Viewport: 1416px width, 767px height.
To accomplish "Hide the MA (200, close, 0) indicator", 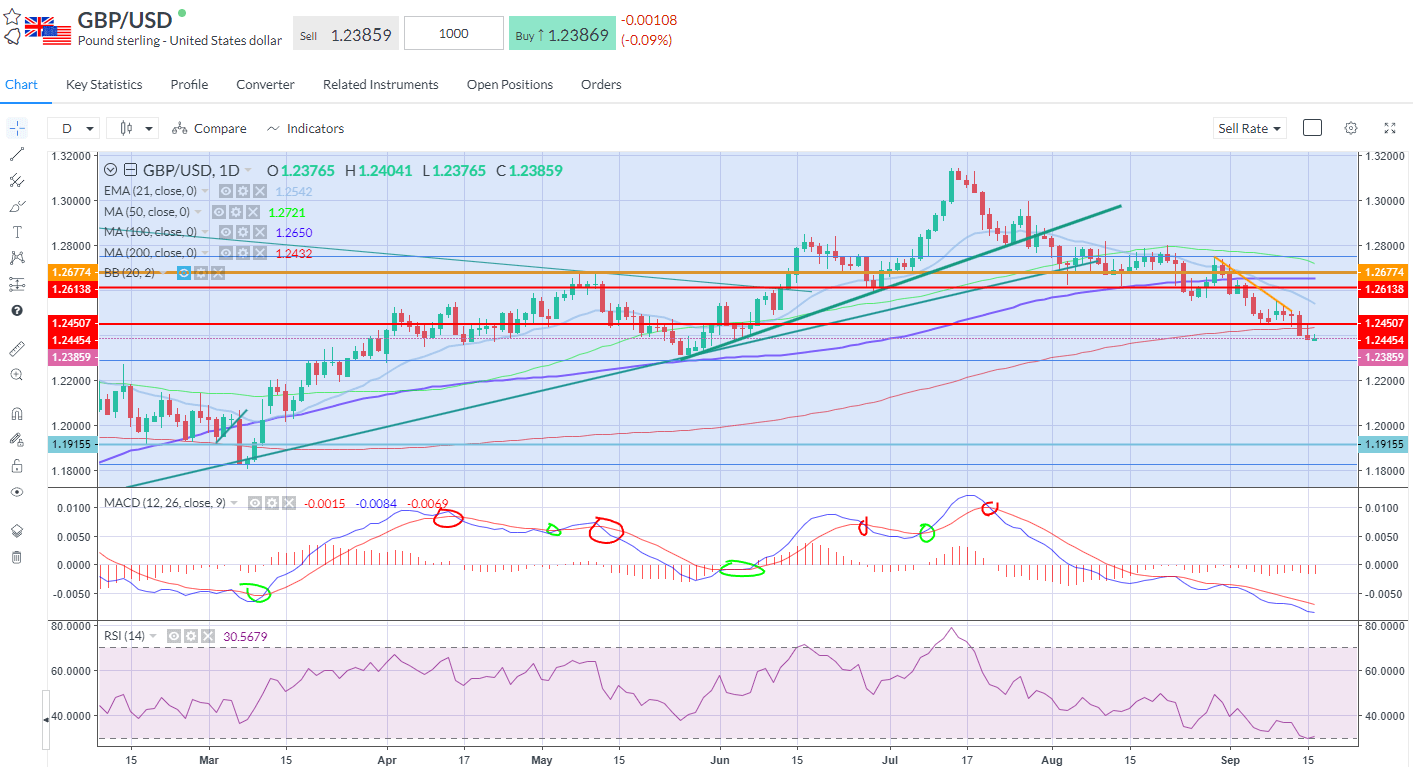I will click(x=225, y=253).
